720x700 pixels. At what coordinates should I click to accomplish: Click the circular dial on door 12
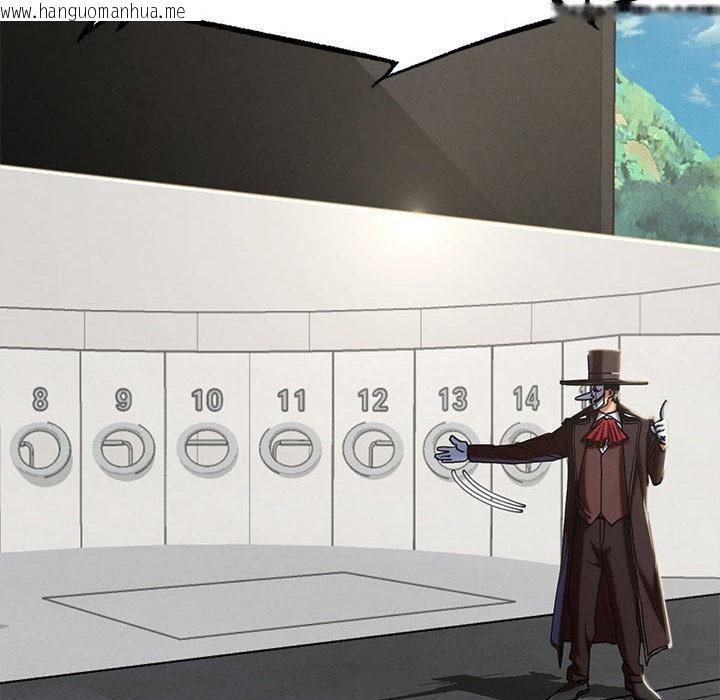[x=373, y=449]
